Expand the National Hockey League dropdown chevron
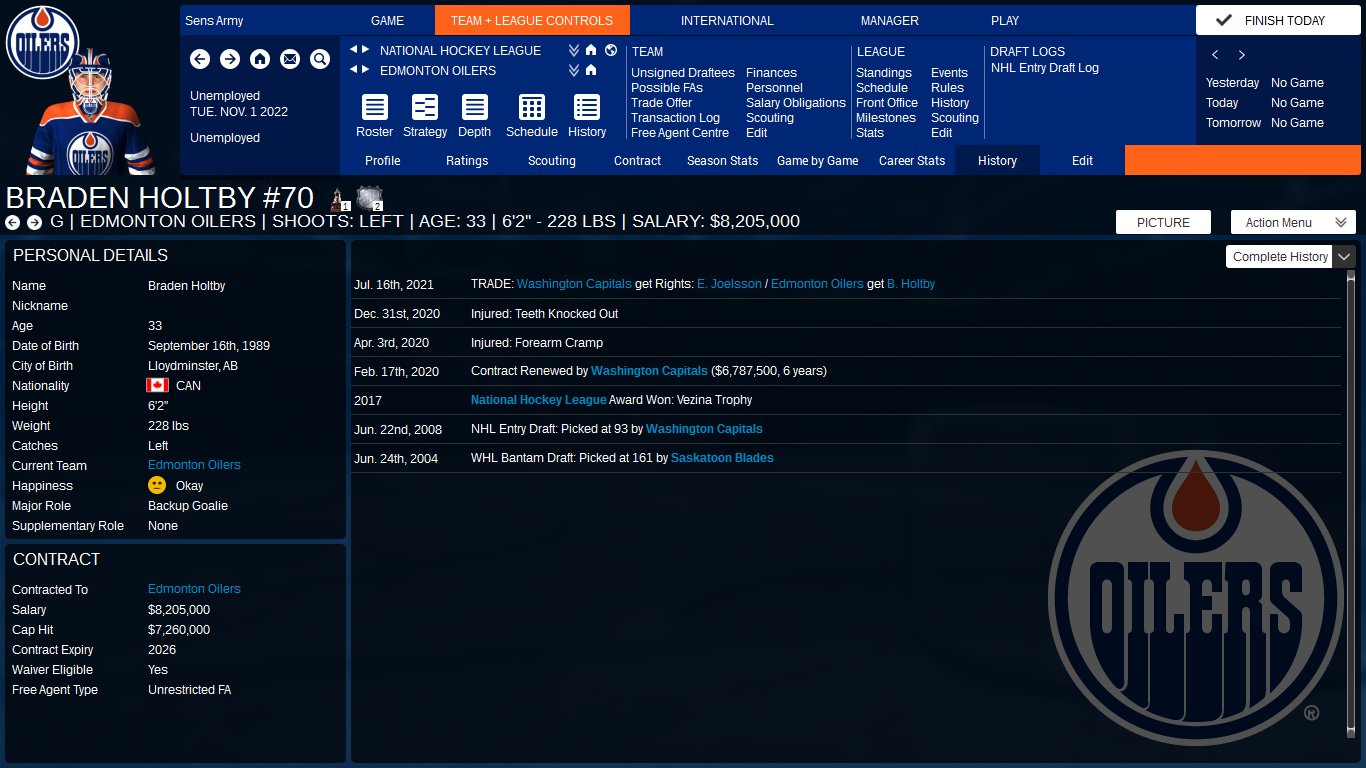1366x768 pixels. 574,50
